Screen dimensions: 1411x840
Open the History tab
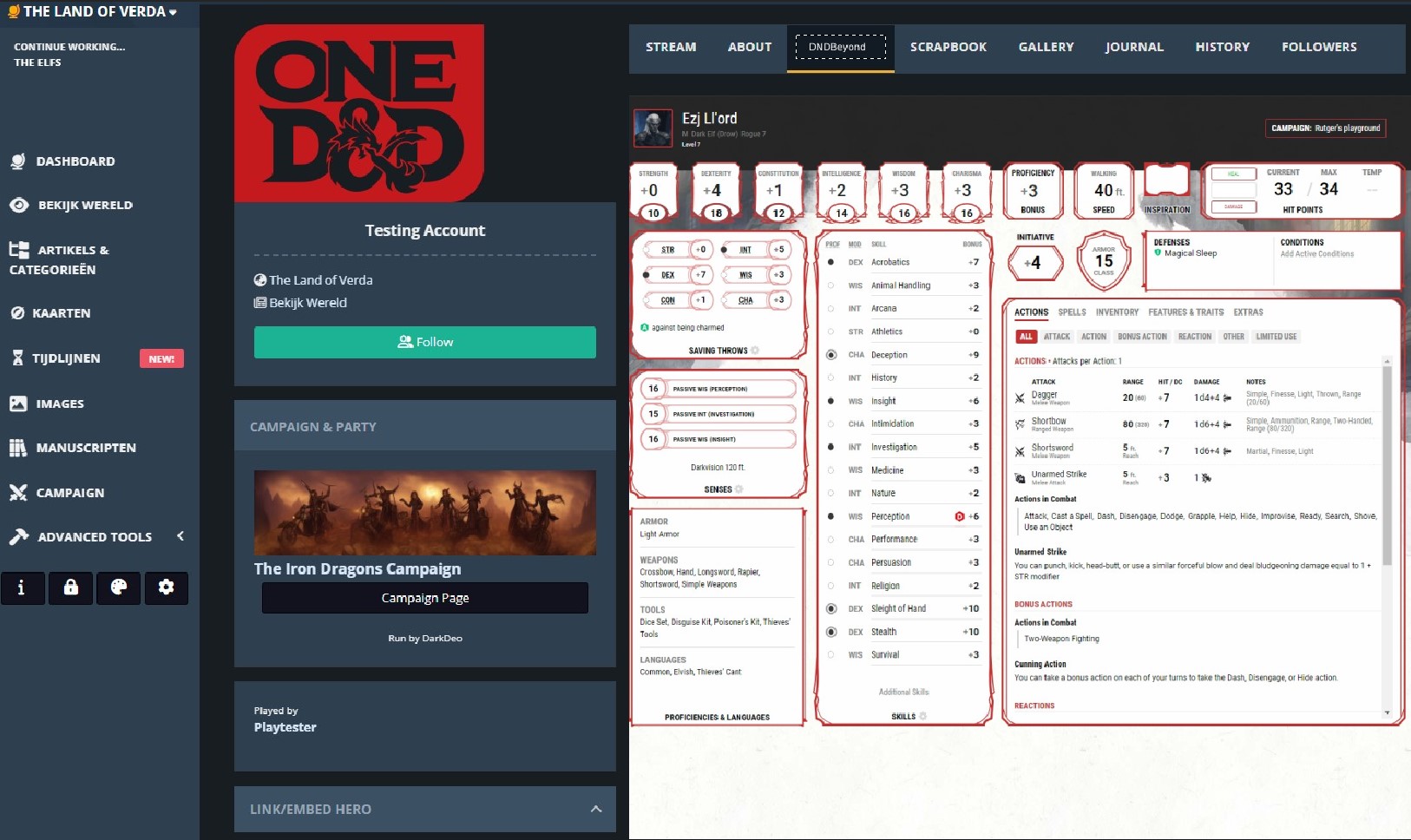click(x=1222, y=47)
